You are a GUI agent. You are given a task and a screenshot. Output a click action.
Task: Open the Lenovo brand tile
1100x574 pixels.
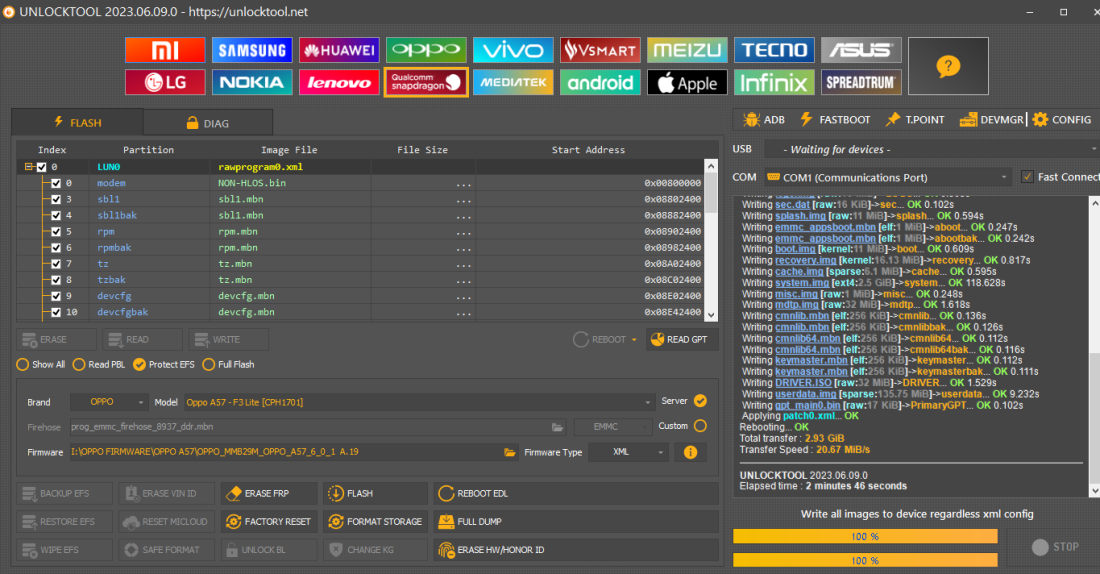pyautogui.click(x=339, y=82)
